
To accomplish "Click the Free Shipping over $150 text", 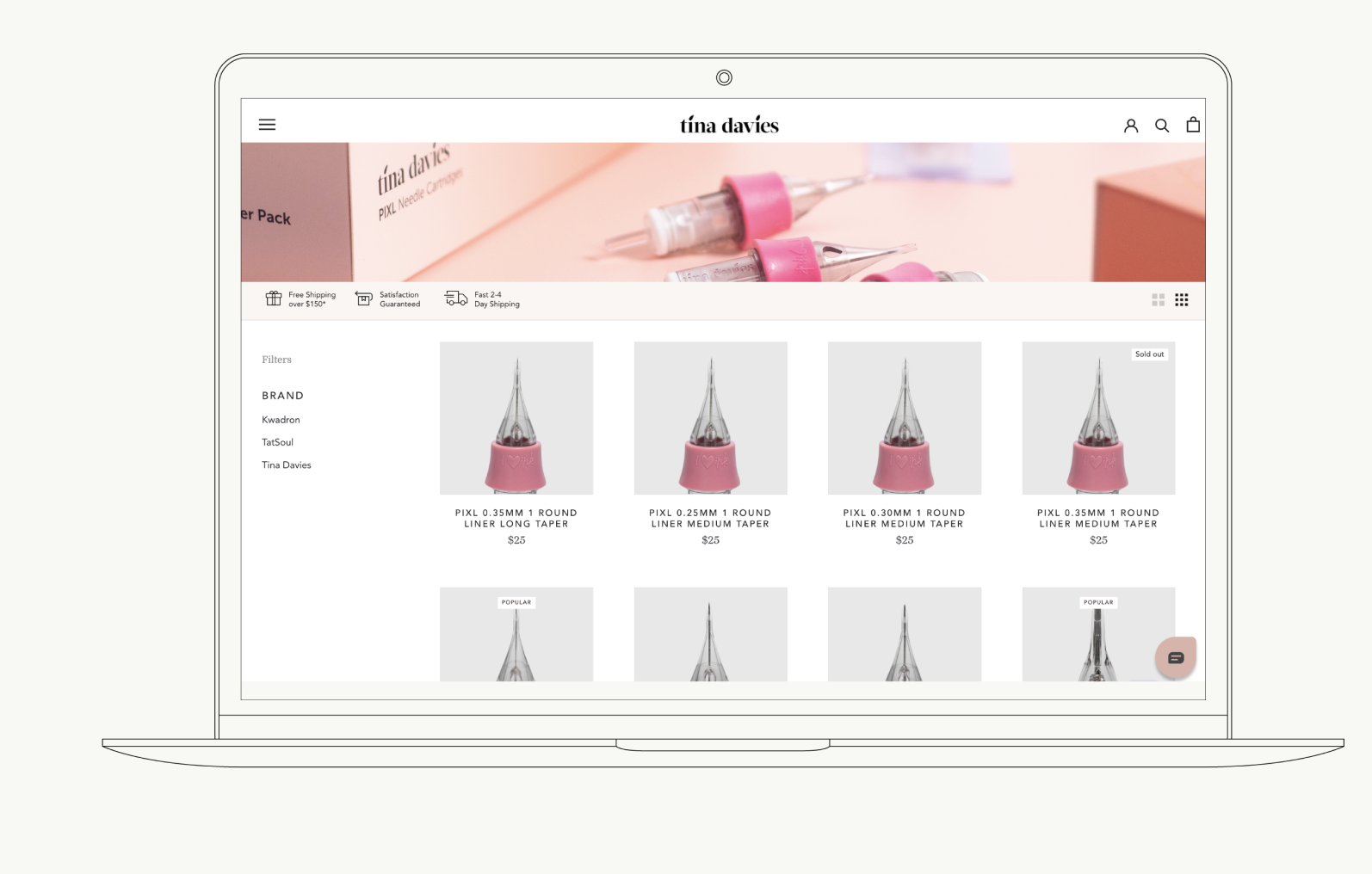I will click(312, 299).
